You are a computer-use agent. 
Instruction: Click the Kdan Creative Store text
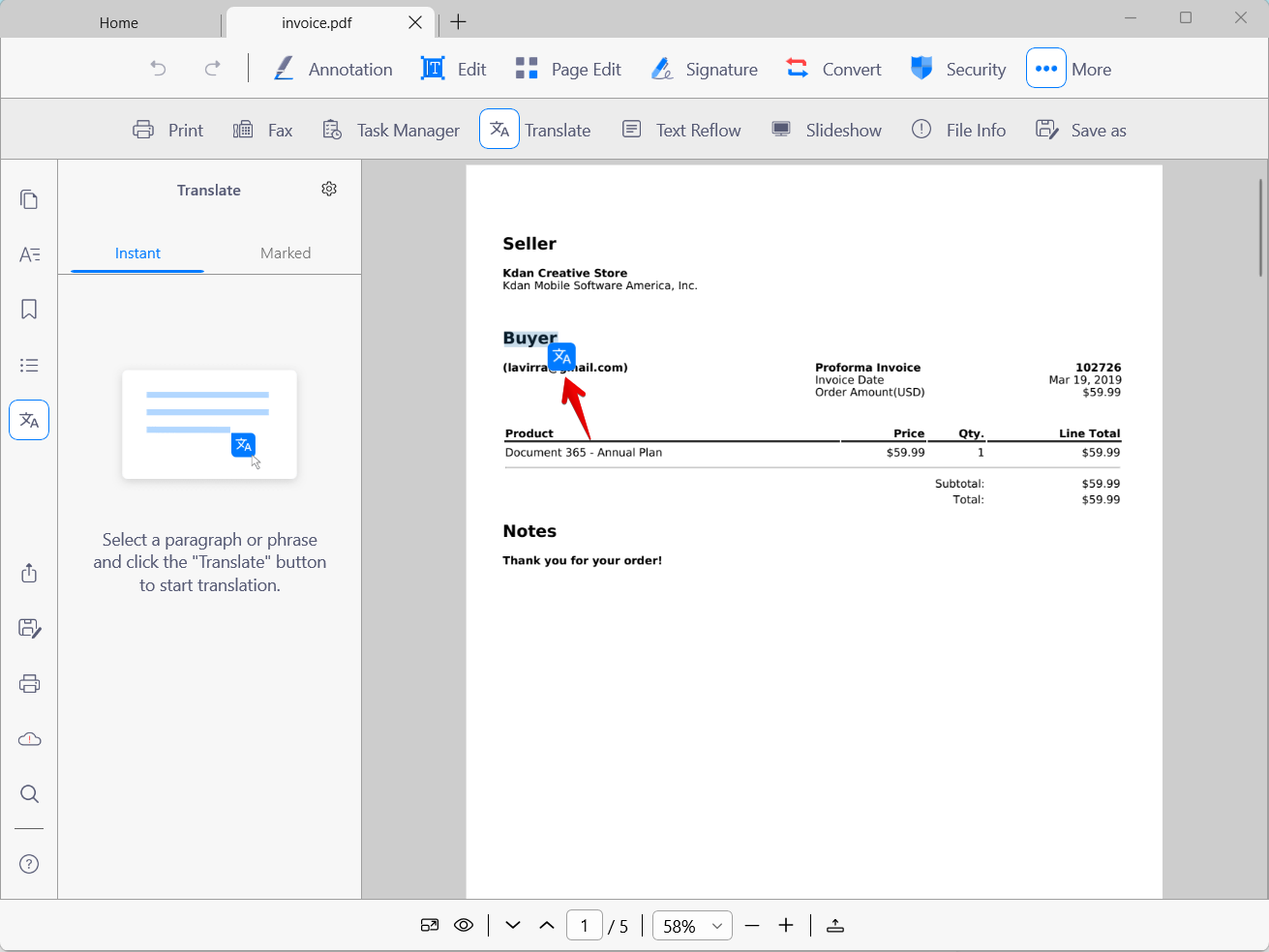[565, 273]
